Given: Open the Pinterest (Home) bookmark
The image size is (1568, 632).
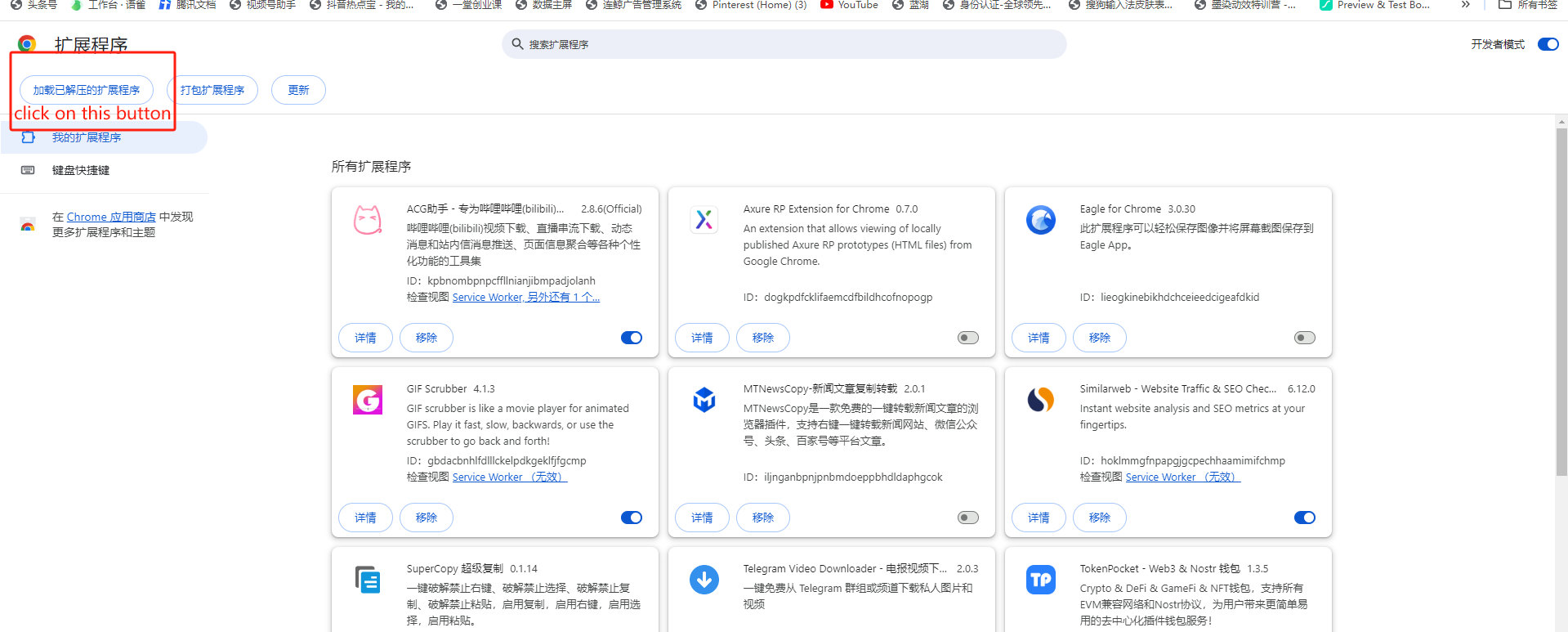Looking at the screenshot, I should (751, 5).
